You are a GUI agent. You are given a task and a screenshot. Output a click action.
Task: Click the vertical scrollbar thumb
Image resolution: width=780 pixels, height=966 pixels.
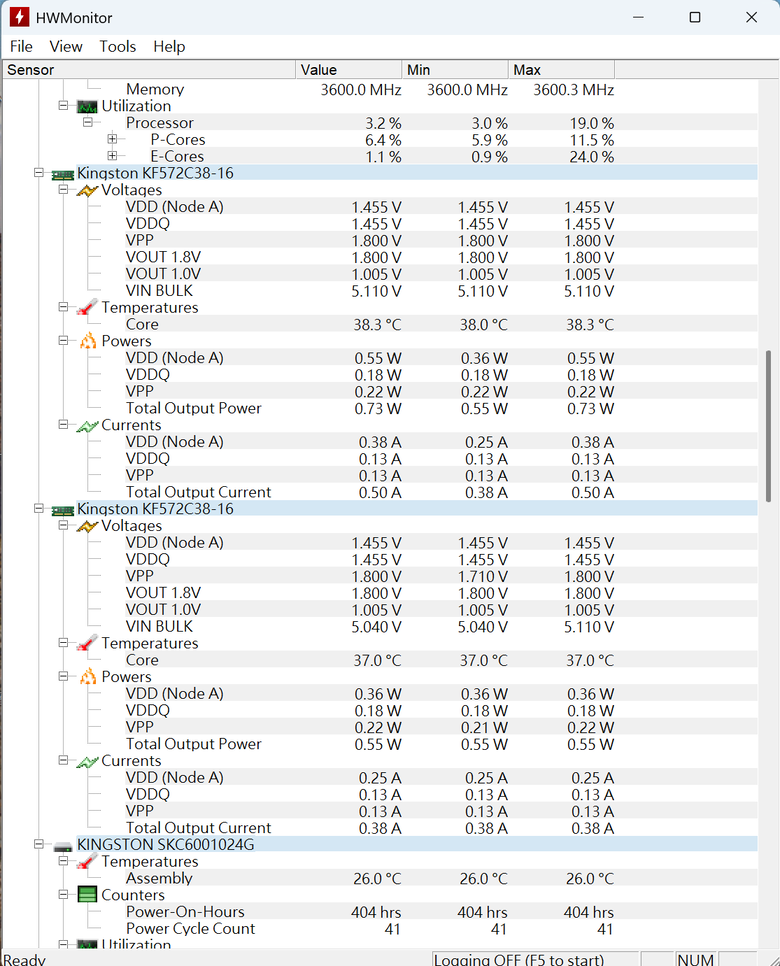[768, 426]
